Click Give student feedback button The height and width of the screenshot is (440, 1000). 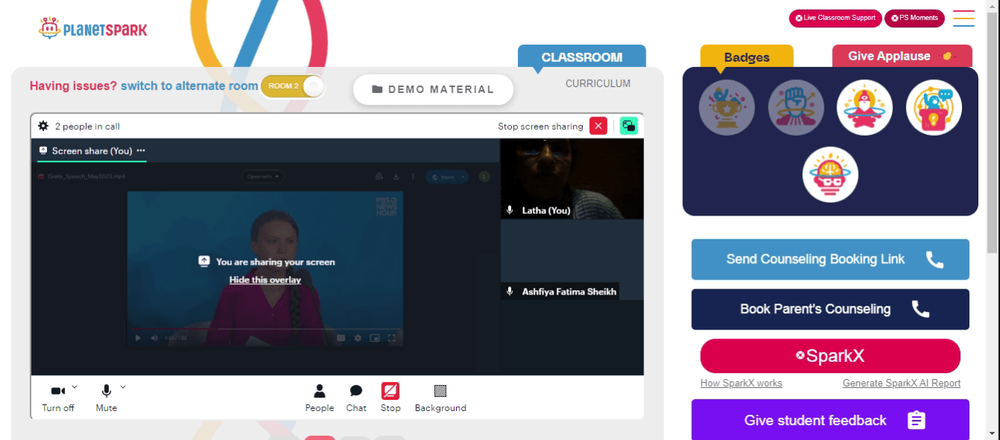830,420
